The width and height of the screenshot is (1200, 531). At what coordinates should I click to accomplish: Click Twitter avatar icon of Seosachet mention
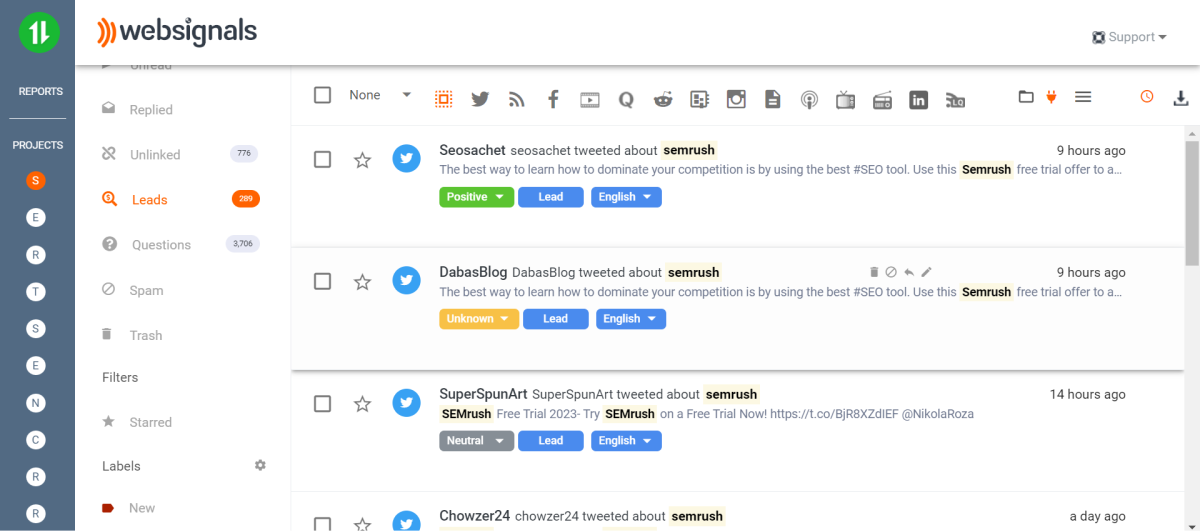[406, 159]
